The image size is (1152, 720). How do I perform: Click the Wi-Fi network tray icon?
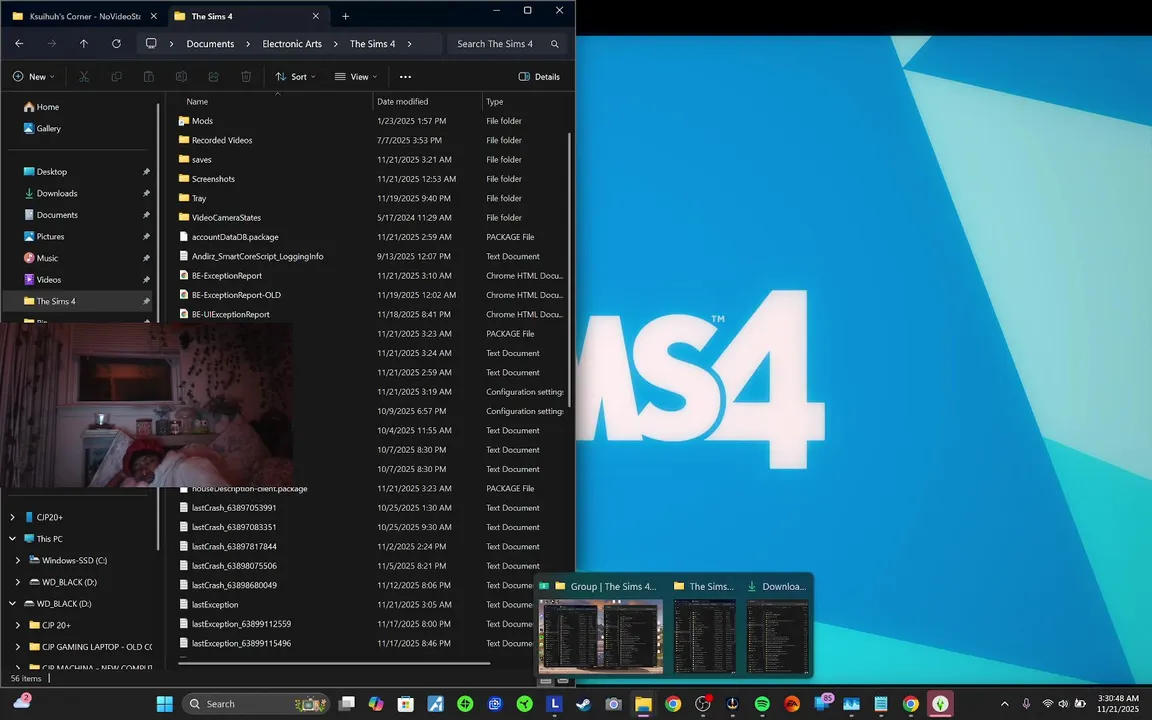[x=1048, y=704]
